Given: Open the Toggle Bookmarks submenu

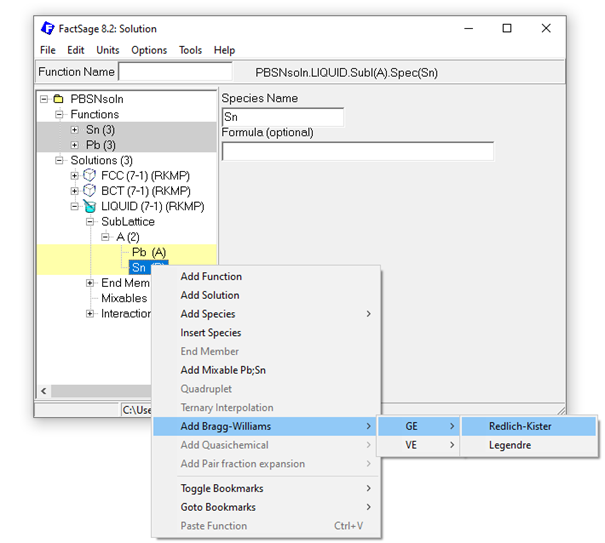Looking at the screenshot, I should [x=266, y=488].
